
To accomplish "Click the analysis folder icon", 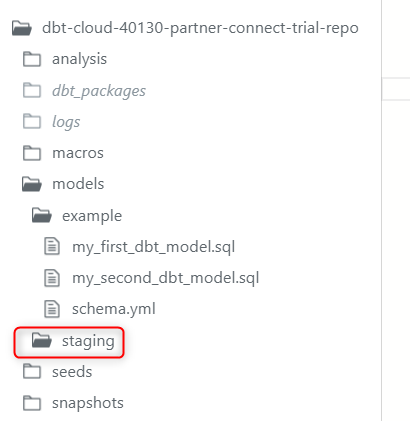I will pos(32,59).
